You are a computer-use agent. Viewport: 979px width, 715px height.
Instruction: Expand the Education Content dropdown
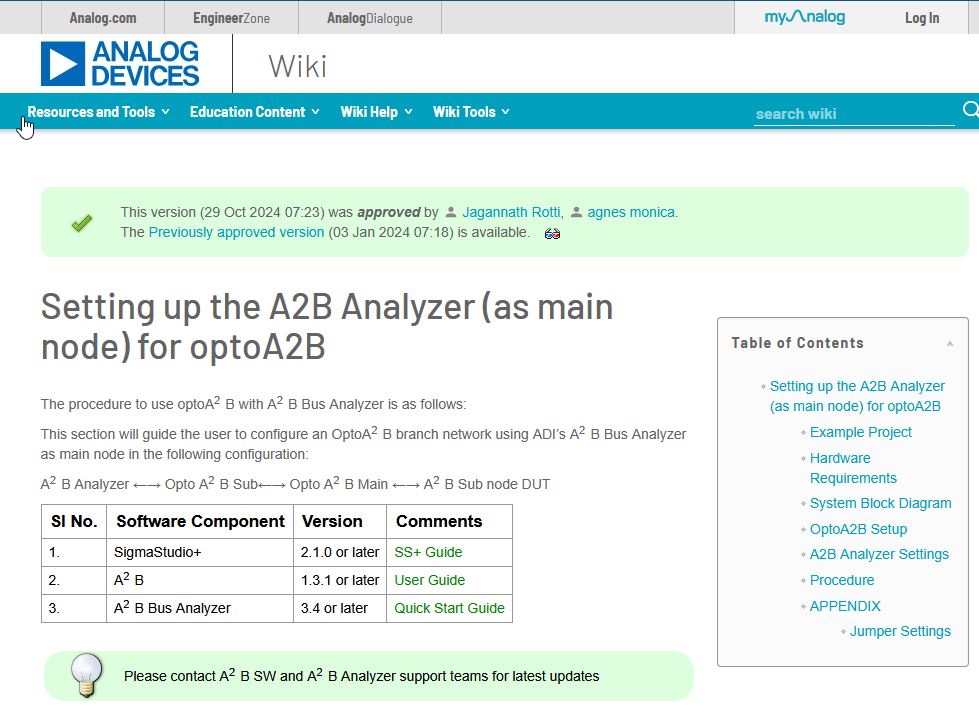pos(254,112)
